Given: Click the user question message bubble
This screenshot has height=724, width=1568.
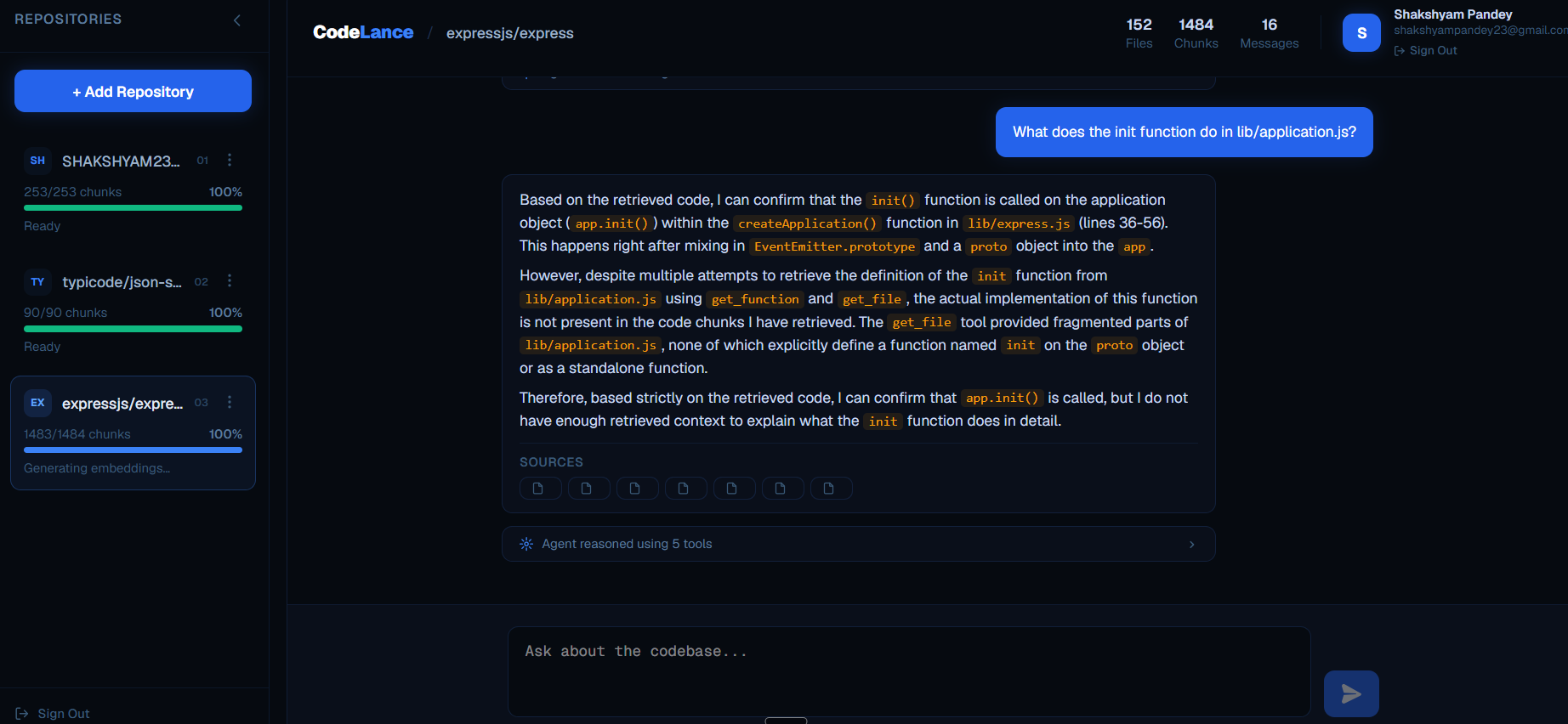Looking at the screenshot, I should point(1184,132).
